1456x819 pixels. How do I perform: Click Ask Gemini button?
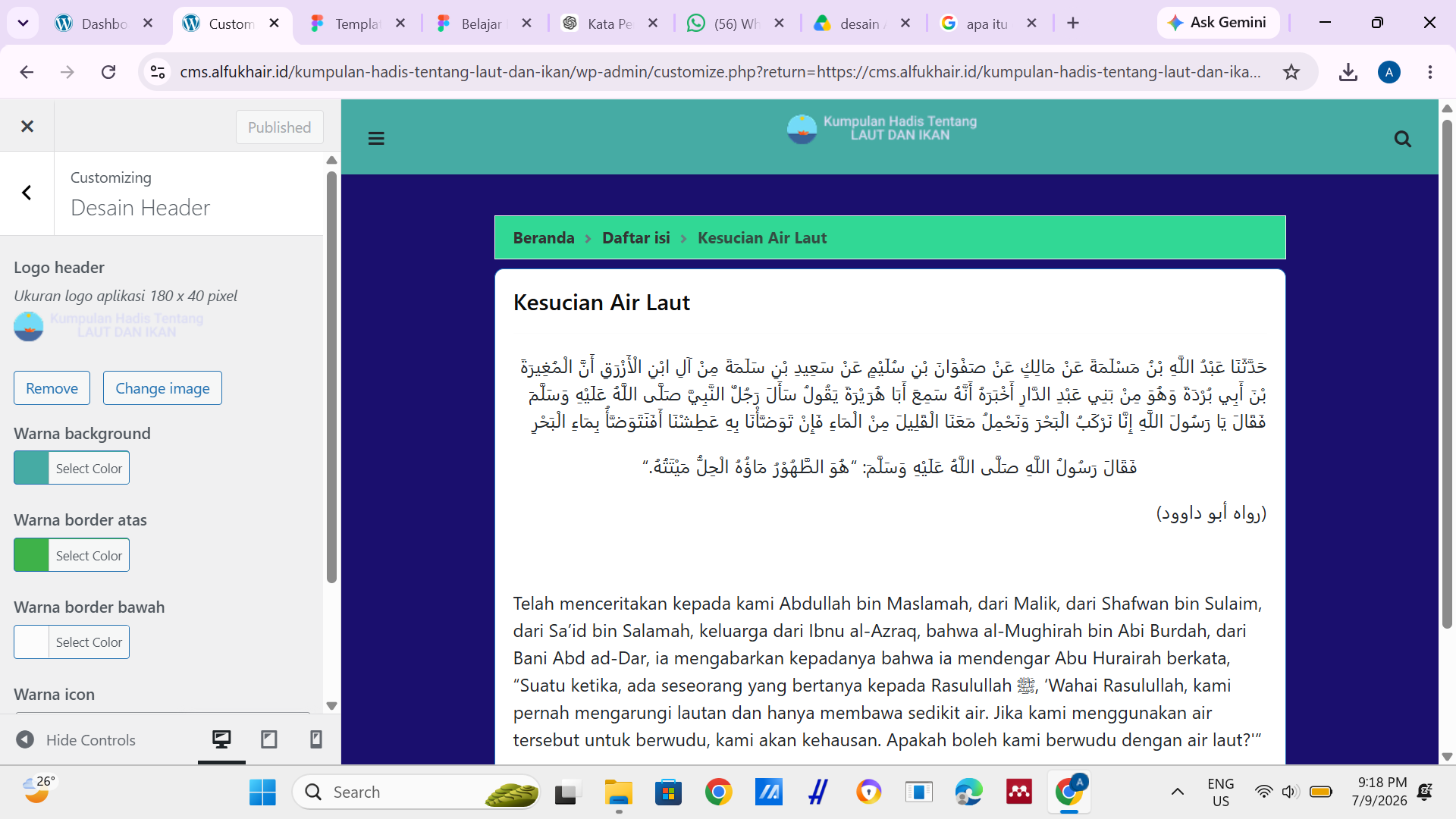pyautogui.click(x=1217, y=23)
